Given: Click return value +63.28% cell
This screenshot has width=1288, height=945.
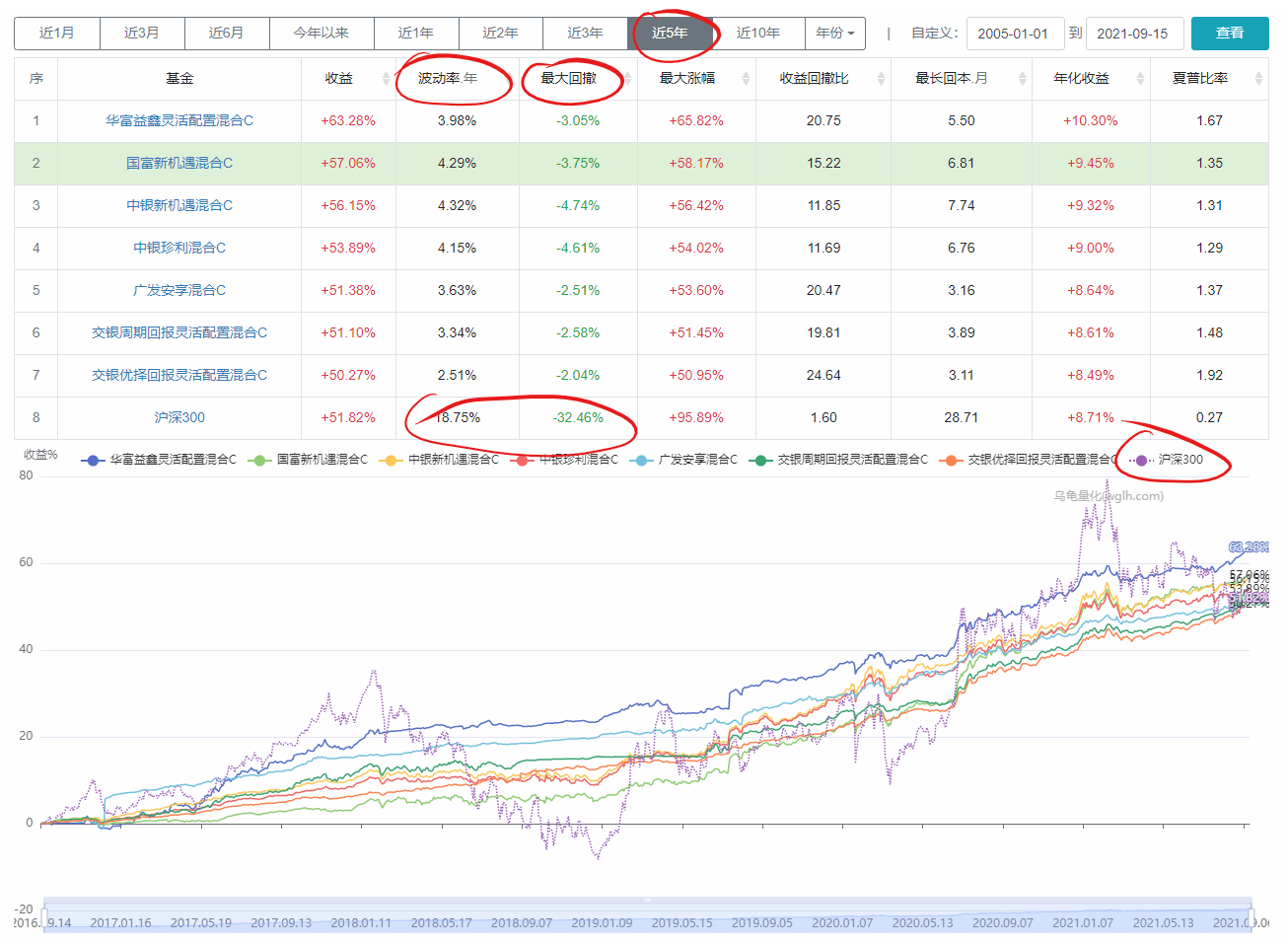Looking at the screenshot, I should pos(348,120).
